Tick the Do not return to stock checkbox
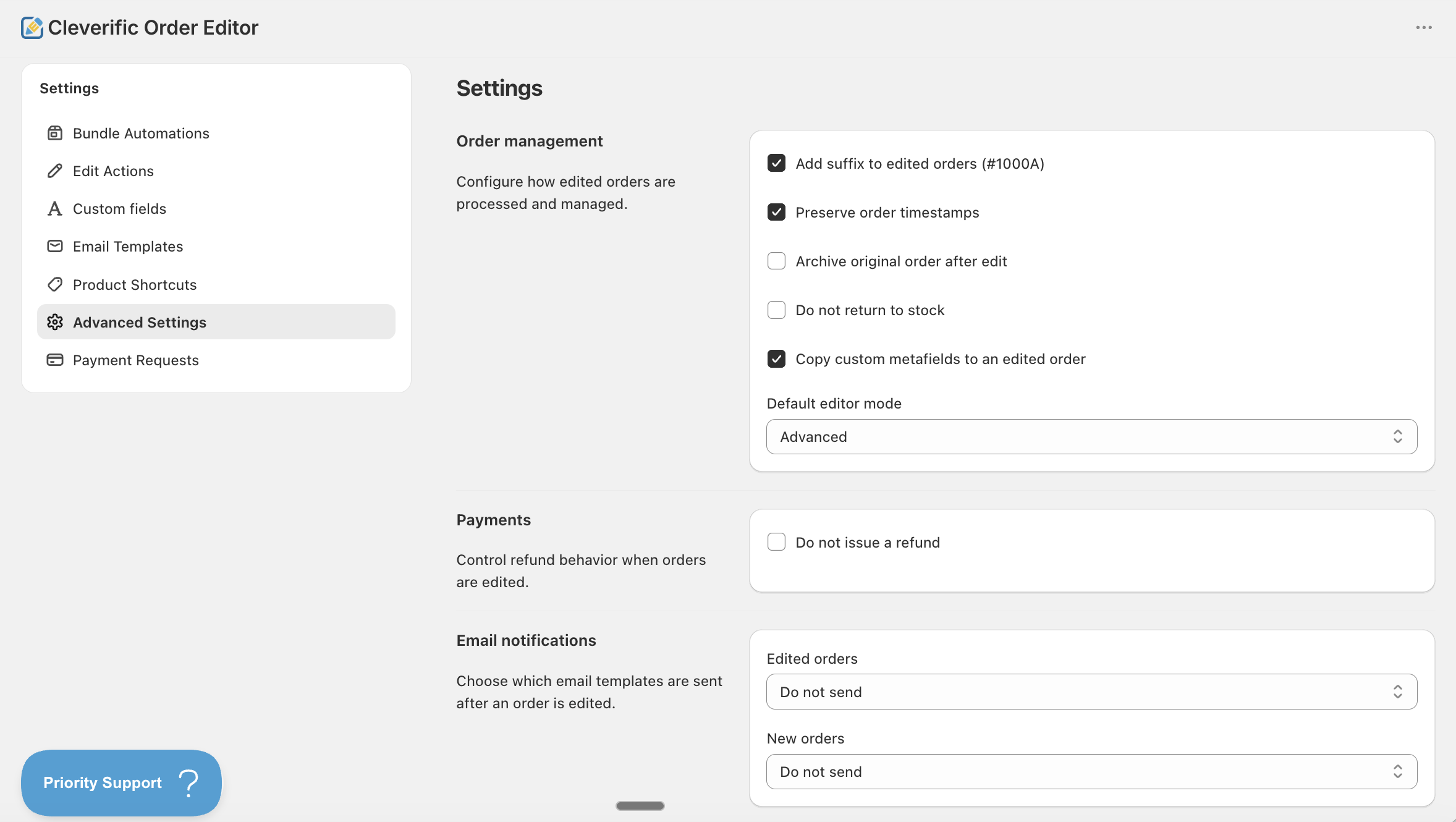 (x=776, y=310)
